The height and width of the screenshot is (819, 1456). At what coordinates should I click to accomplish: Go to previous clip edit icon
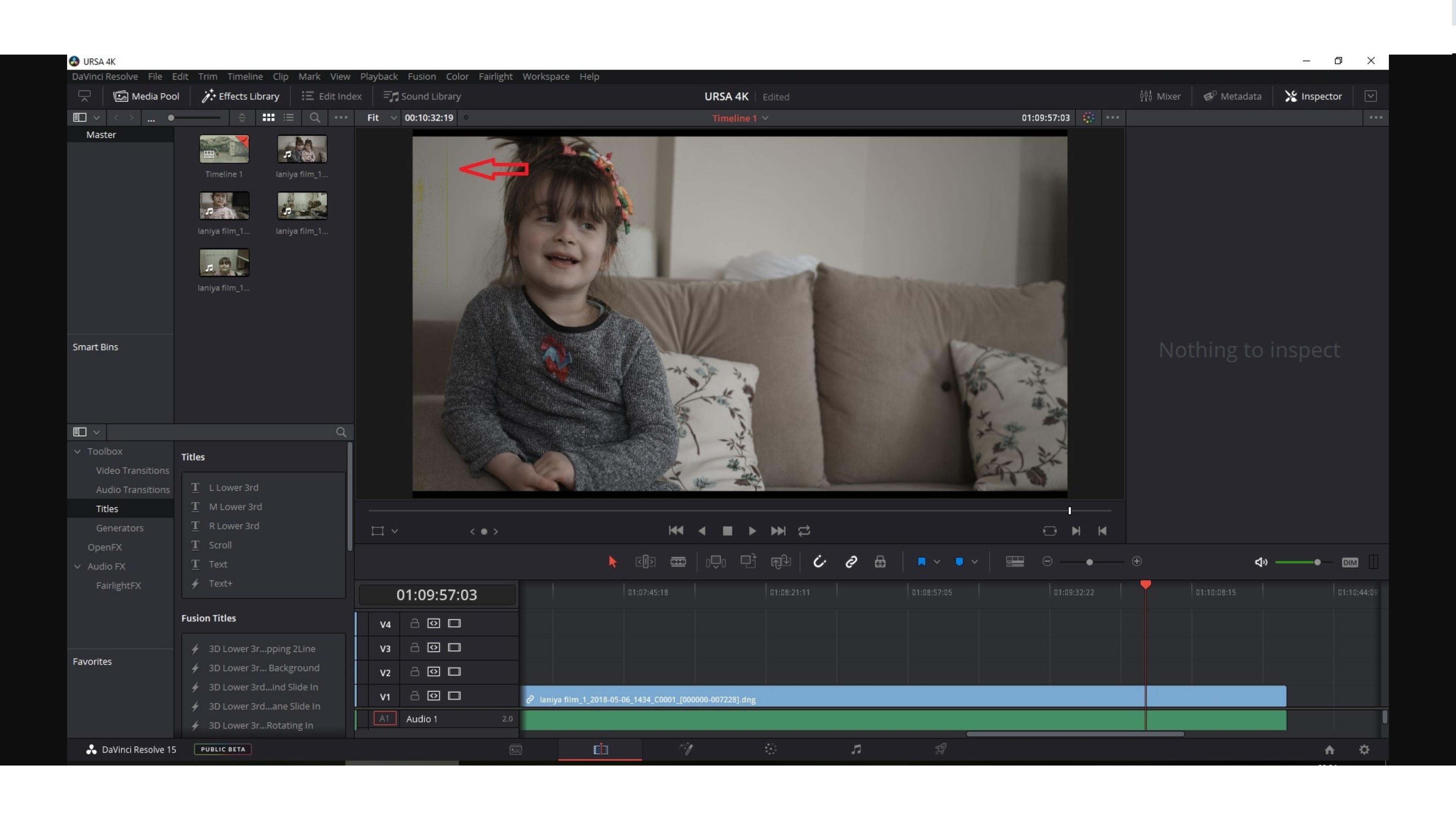point(1102,531)
